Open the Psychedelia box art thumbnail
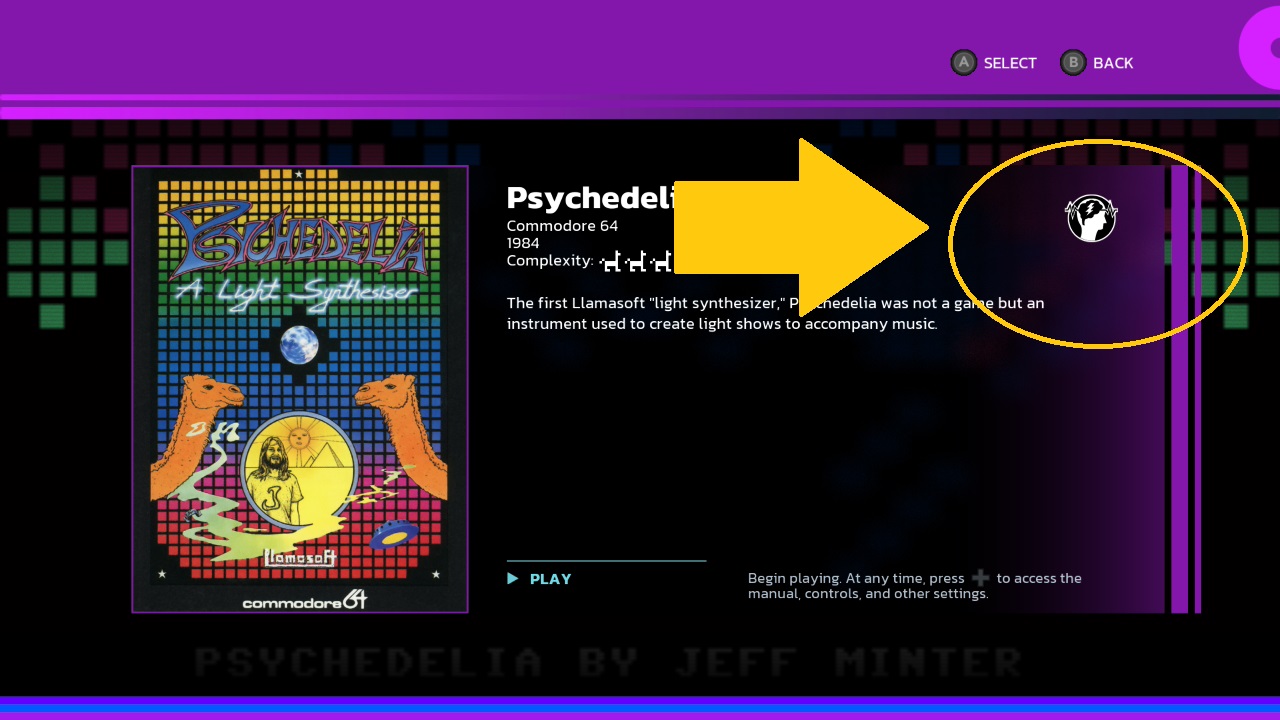1280x720 pixels. click(300, 389)
